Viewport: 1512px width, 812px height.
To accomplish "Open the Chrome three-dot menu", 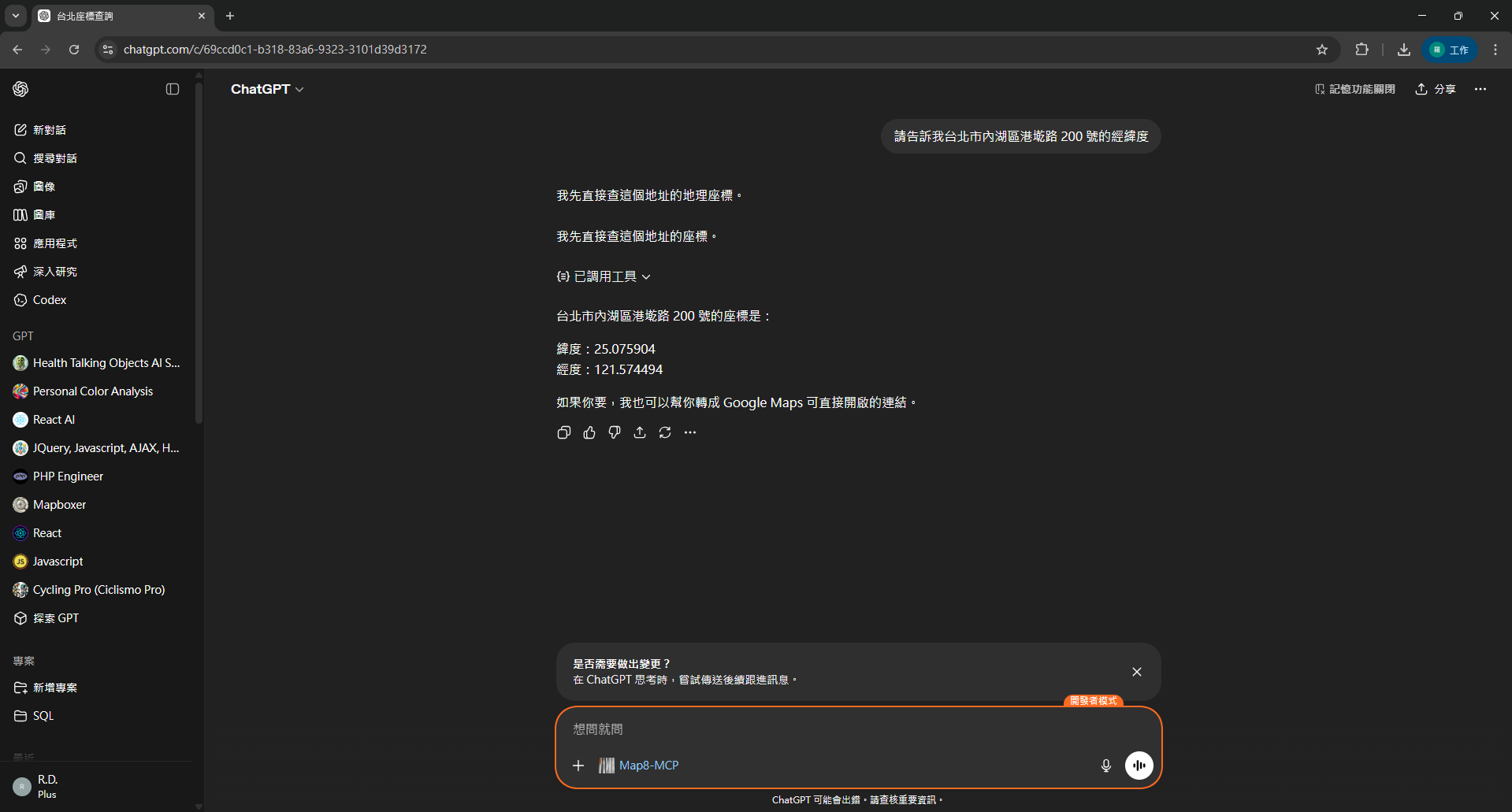I will coord(1495,50).
